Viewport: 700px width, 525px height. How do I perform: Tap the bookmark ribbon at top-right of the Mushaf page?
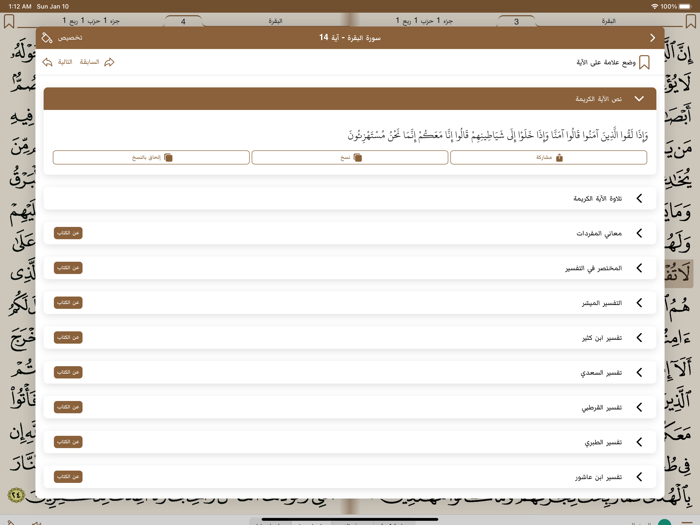coord(691,21)
